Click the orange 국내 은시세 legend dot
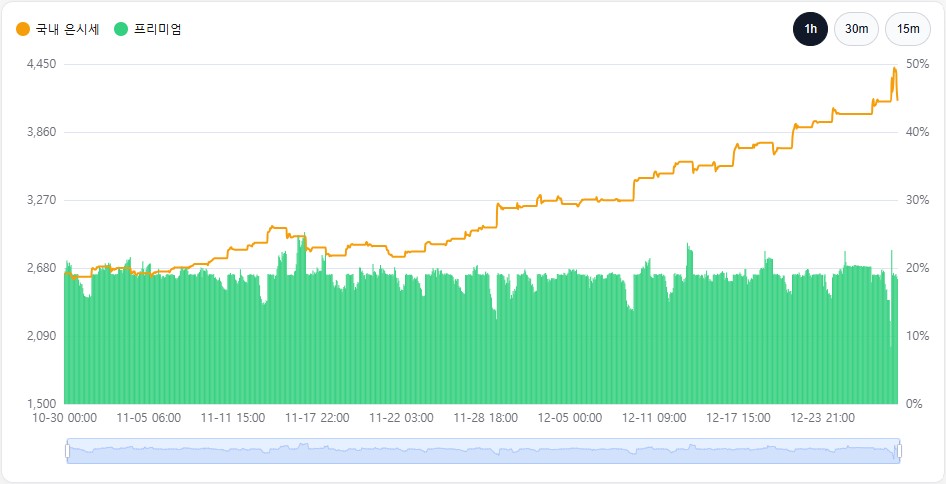Viewport: 946px width, 484px height. coord(23,29)
